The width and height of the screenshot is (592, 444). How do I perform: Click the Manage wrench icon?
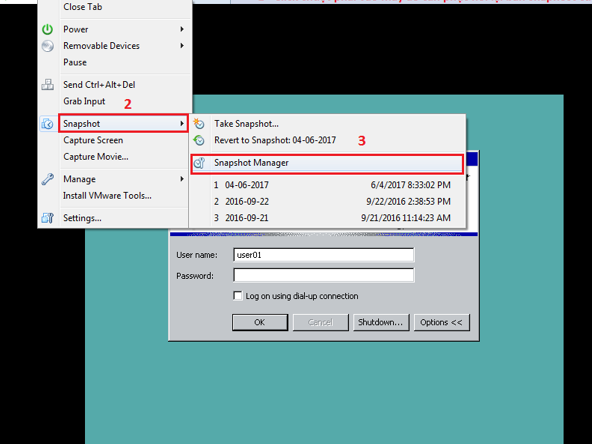[47, 179]
